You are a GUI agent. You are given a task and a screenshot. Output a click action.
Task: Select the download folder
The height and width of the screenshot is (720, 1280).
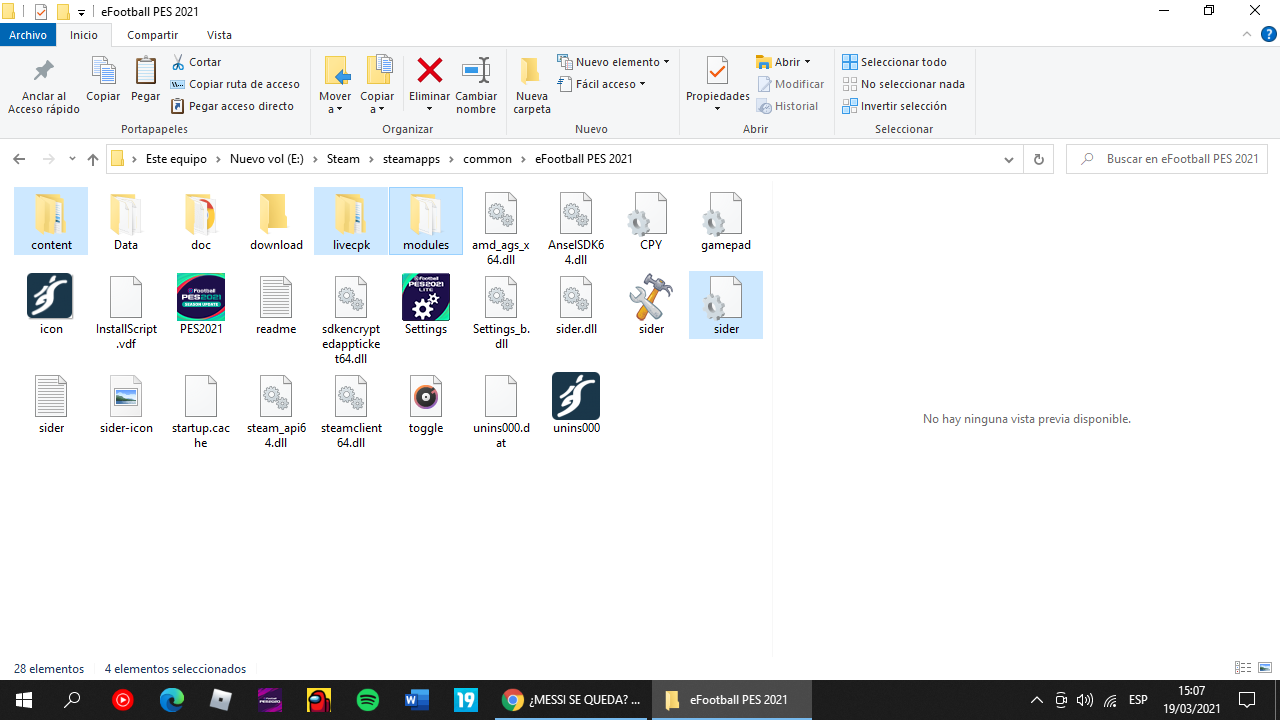pos(276,221)
